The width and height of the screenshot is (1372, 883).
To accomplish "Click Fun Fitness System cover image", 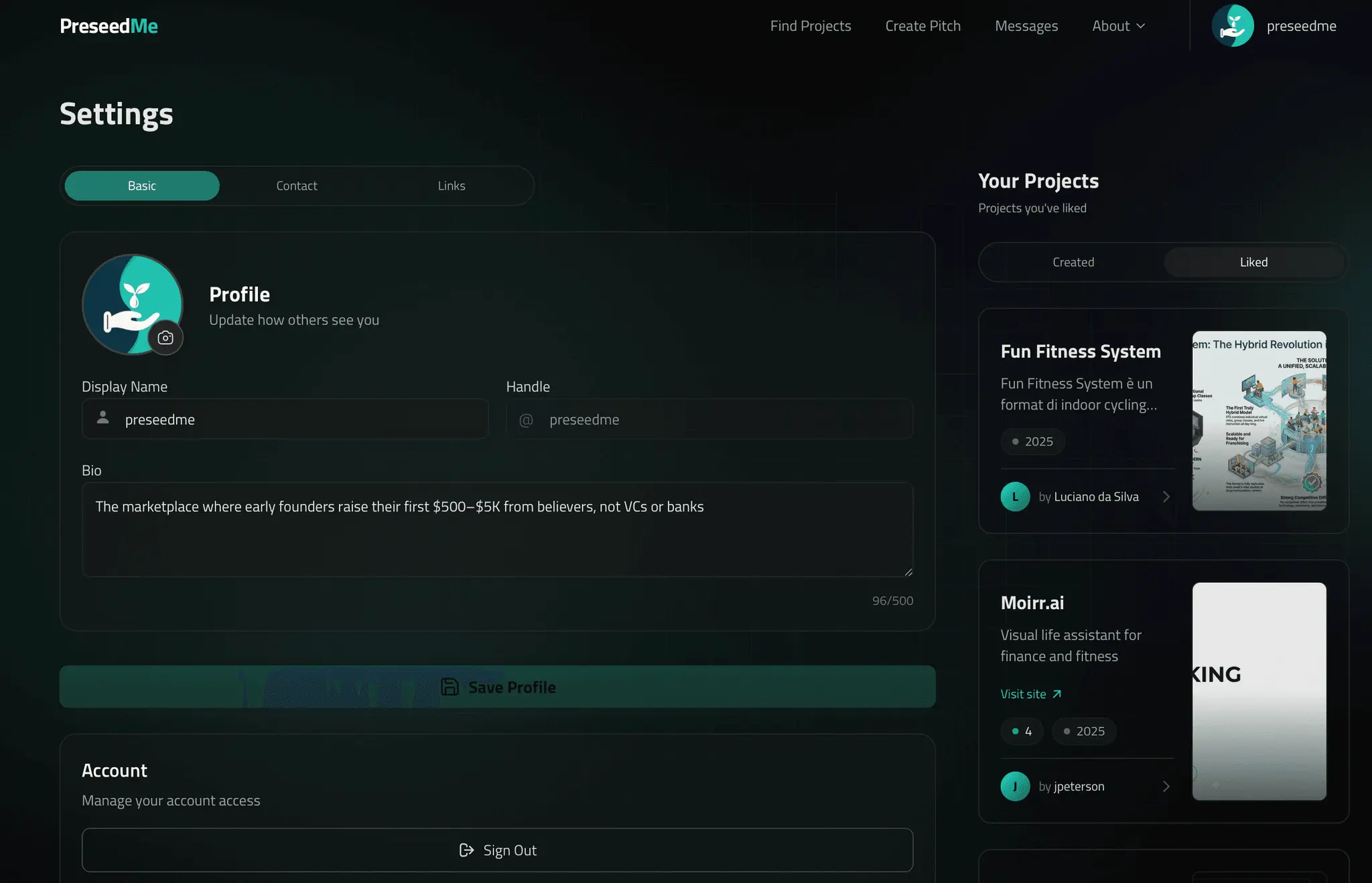I will point(1259,421).
